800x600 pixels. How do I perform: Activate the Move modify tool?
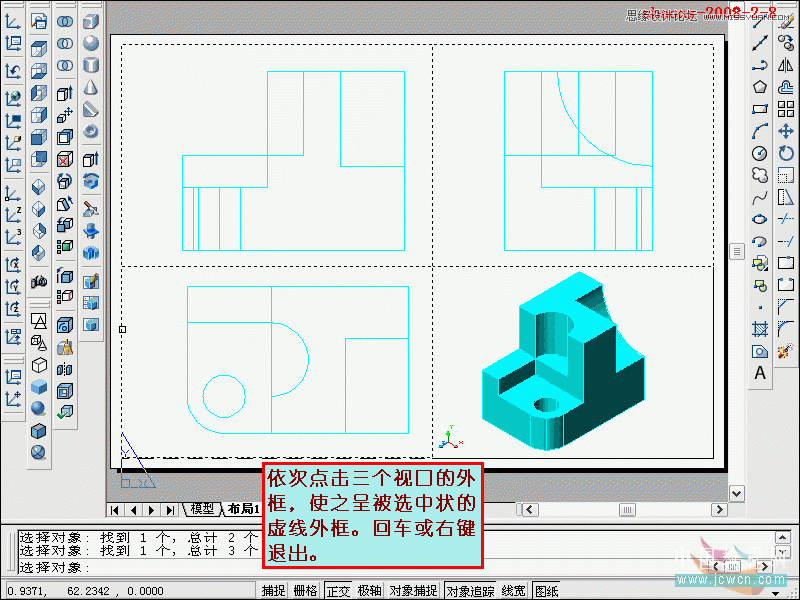786,131
